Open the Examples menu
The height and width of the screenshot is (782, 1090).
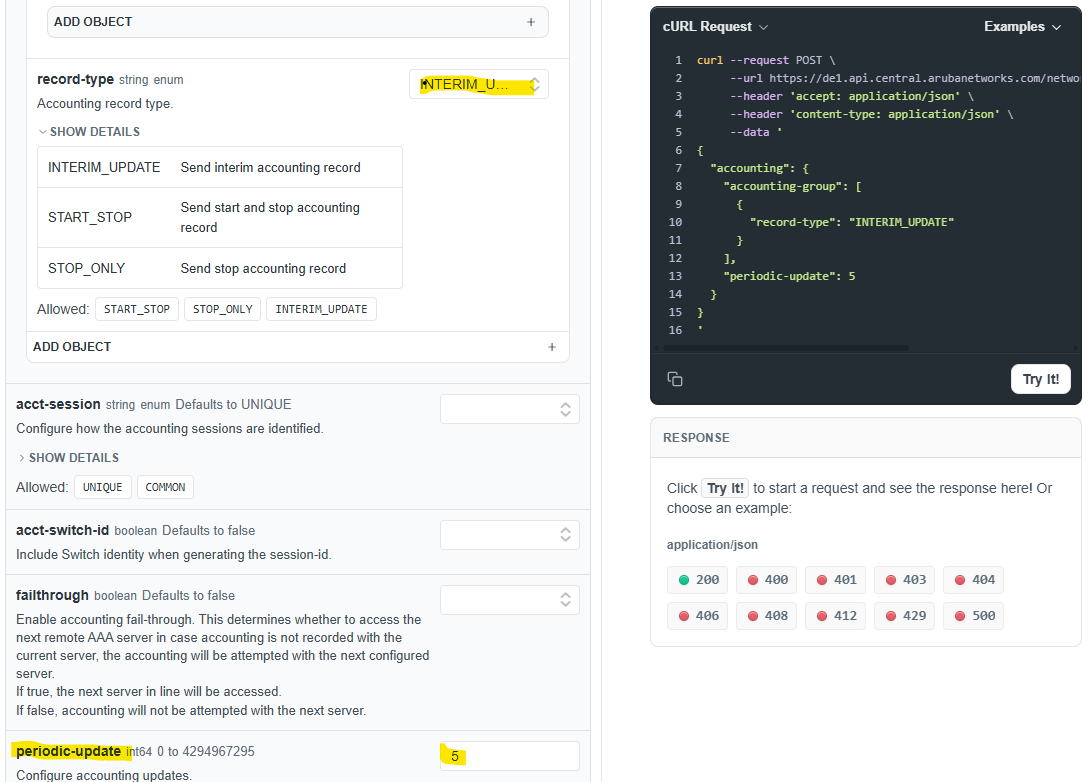pyautogui.click(x=1022, y=27)
